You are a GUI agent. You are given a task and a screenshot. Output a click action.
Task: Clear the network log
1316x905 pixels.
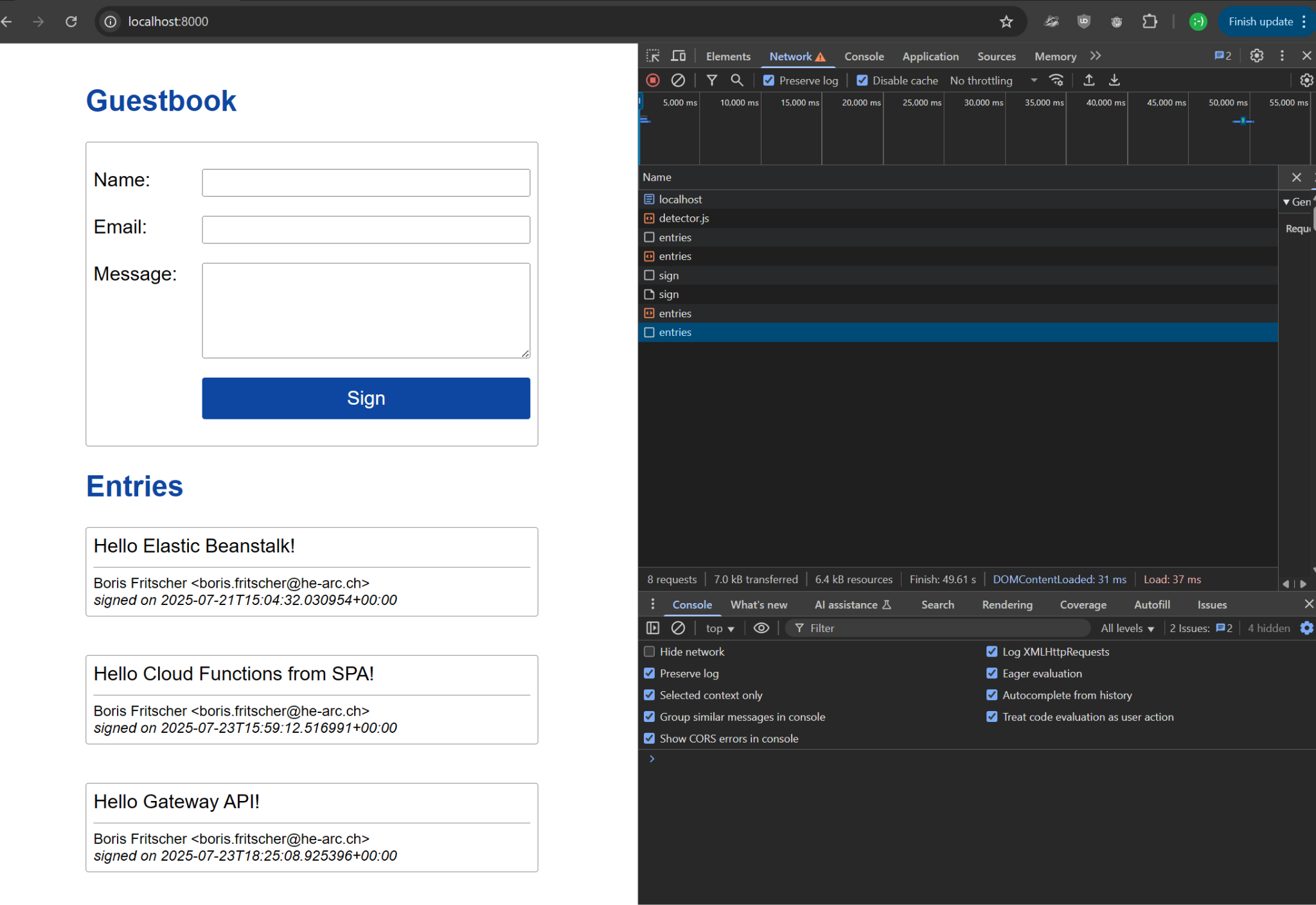coord(678,80)
